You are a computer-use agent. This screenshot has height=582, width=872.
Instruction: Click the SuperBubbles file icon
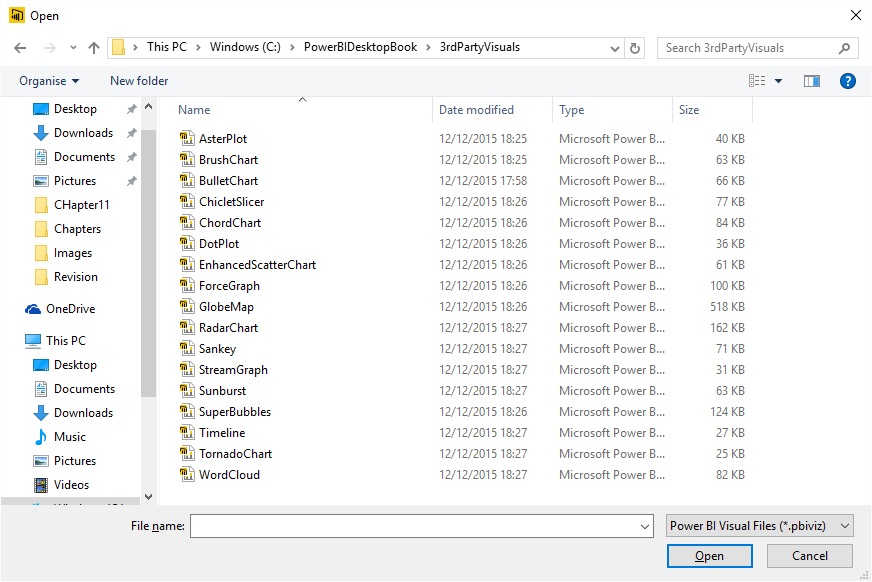point(187,411)
